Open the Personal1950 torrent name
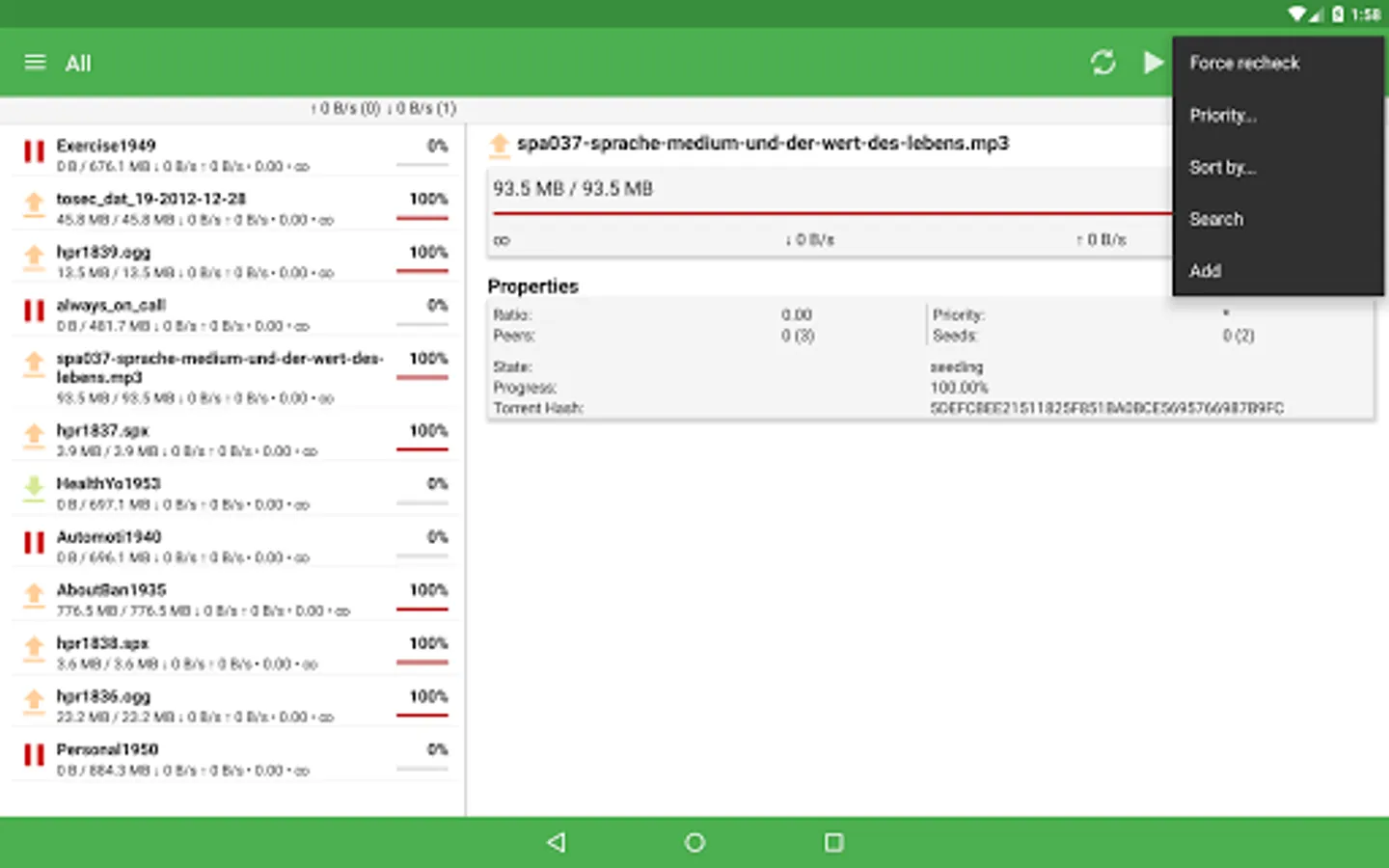This screenshot has width=1389, height=868. coord(107,749)
